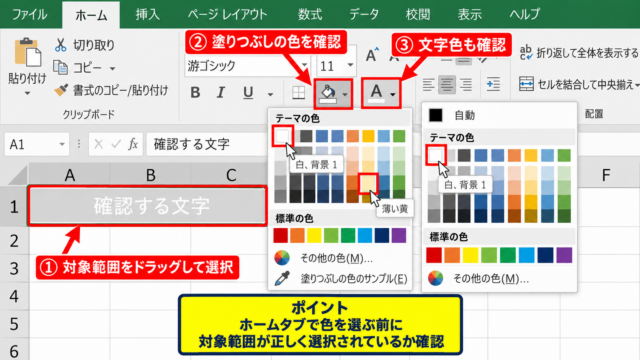The width and height of the screenshot is (640, 360).
Task: Switch to the データ tab
Action: (x=364, y=15)
